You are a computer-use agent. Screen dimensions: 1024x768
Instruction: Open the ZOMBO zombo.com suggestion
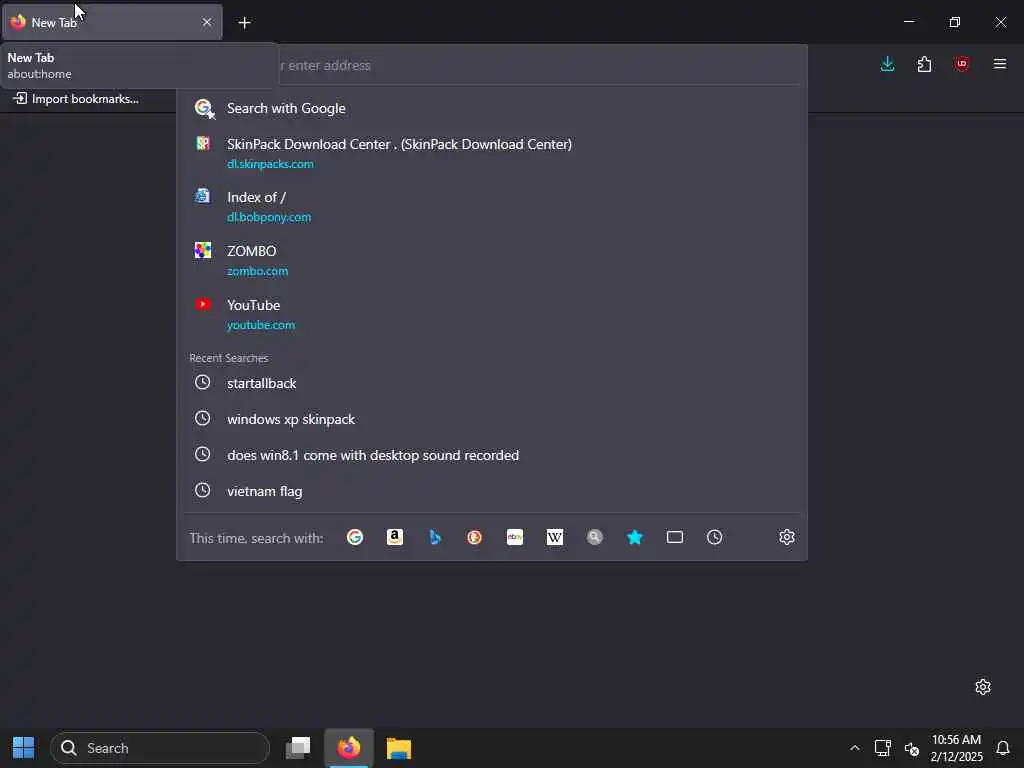click(492, 260)
